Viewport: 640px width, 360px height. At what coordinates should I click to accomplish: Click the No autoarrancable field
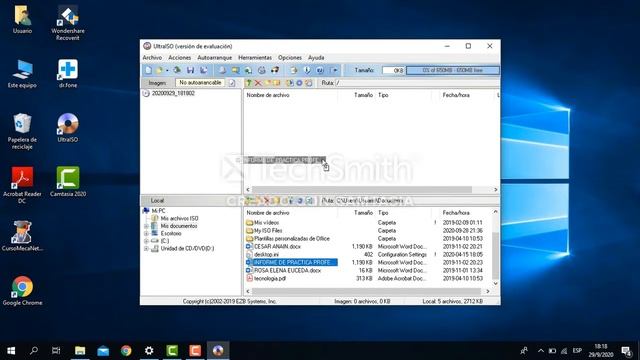point(200,82)
